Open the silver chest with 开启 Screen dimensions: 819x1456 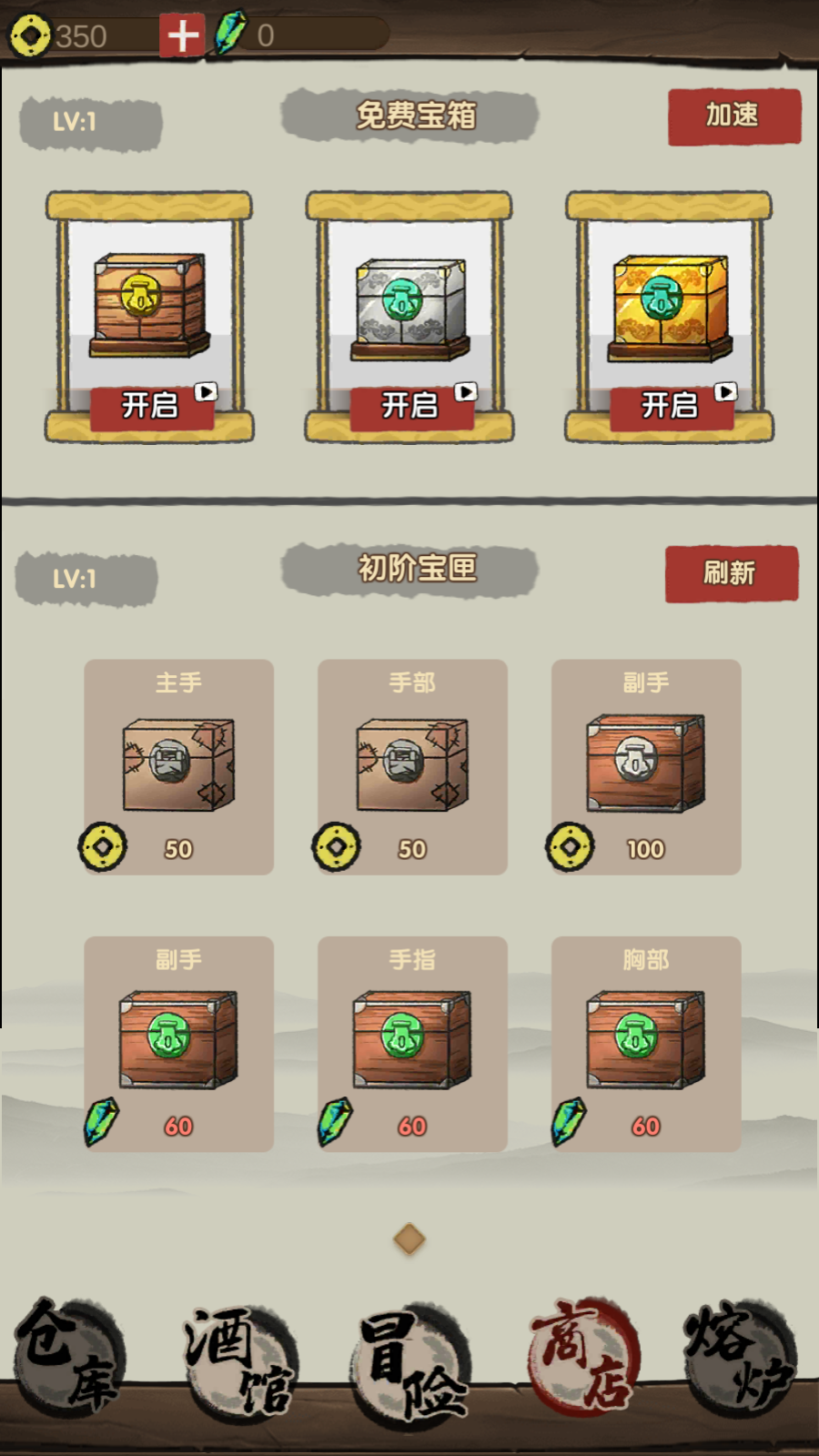[411, 407]
